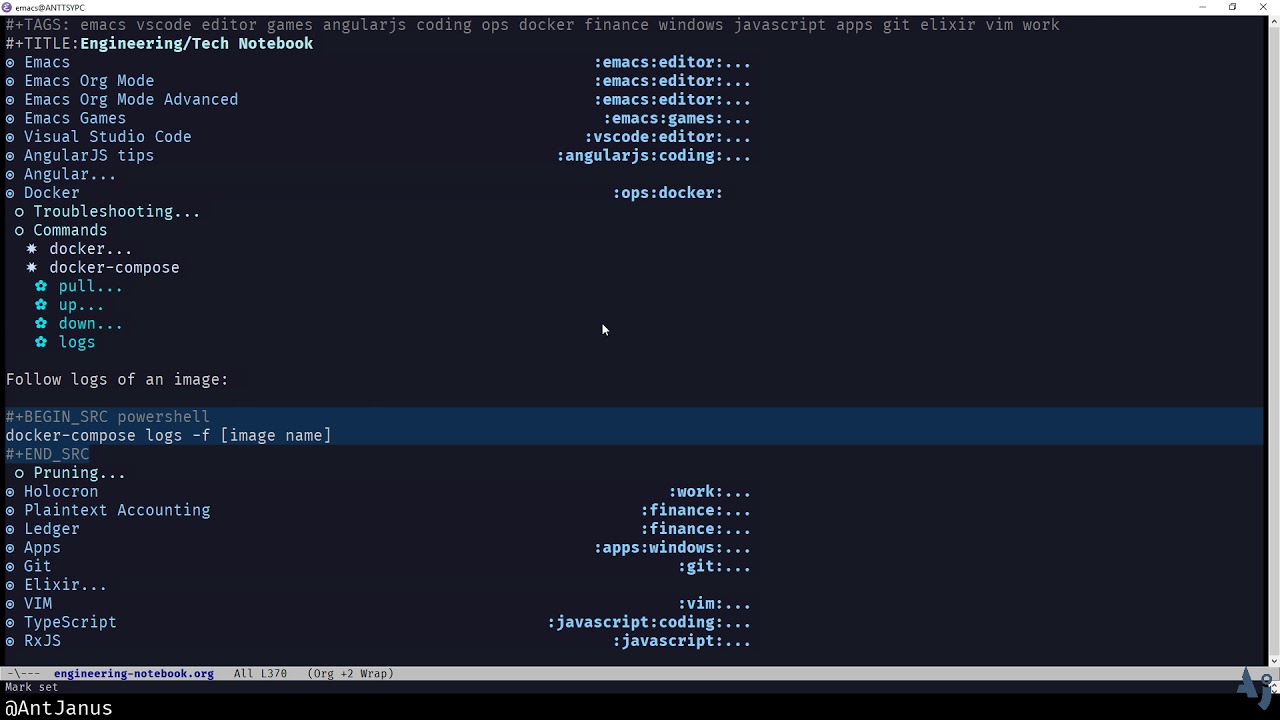The image size is (1280, 720).
Task: Click the (Org +2 Wrap) mode indicator
Action: click(x=350, y=674)
